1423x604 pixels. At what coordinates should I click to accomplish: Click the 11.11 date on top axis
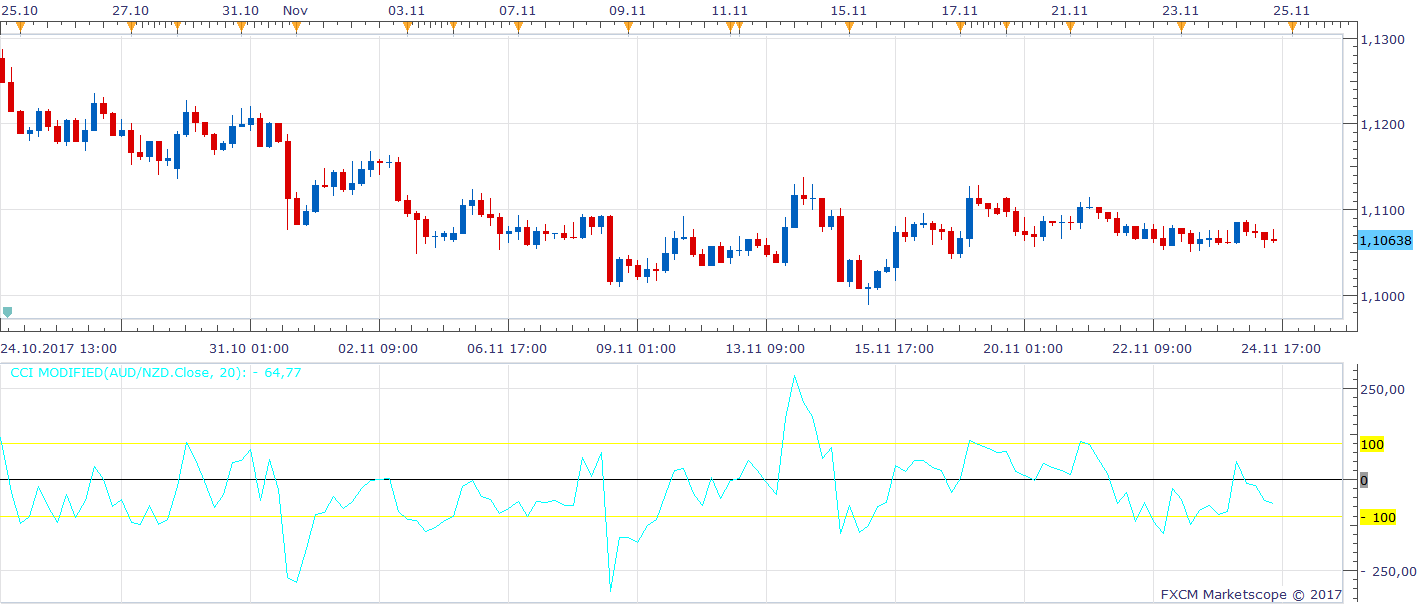pyautogui.click(x=730, y=10)
